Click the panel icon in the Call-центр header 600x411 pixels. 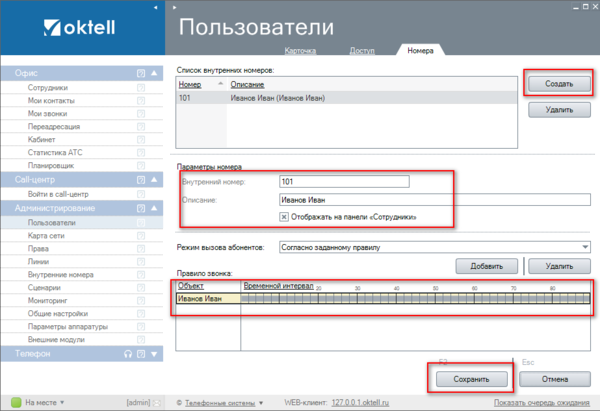coord(141,180)
